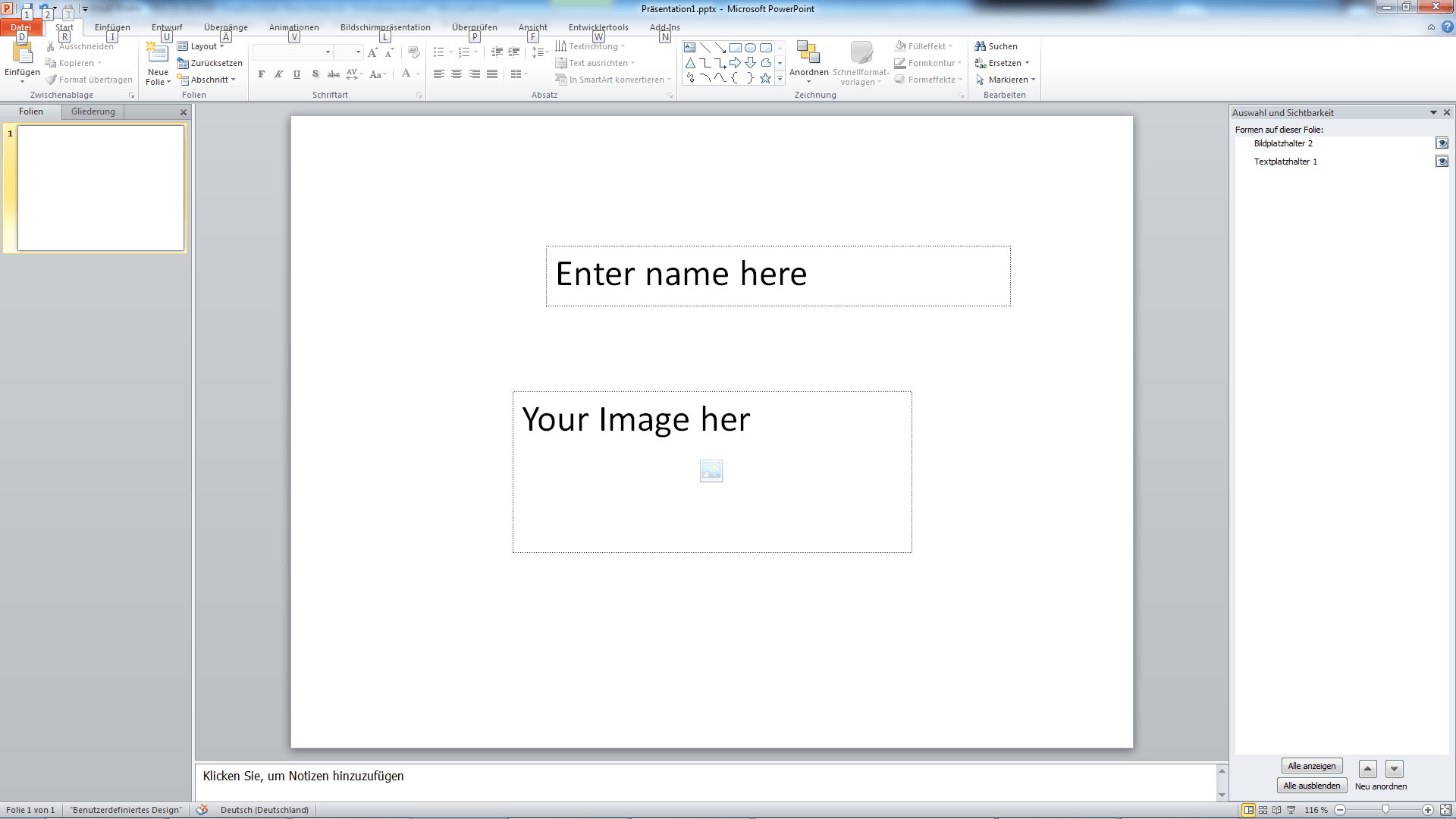
Task: Click Alle ausblenden button
Action: (1312, 786)
